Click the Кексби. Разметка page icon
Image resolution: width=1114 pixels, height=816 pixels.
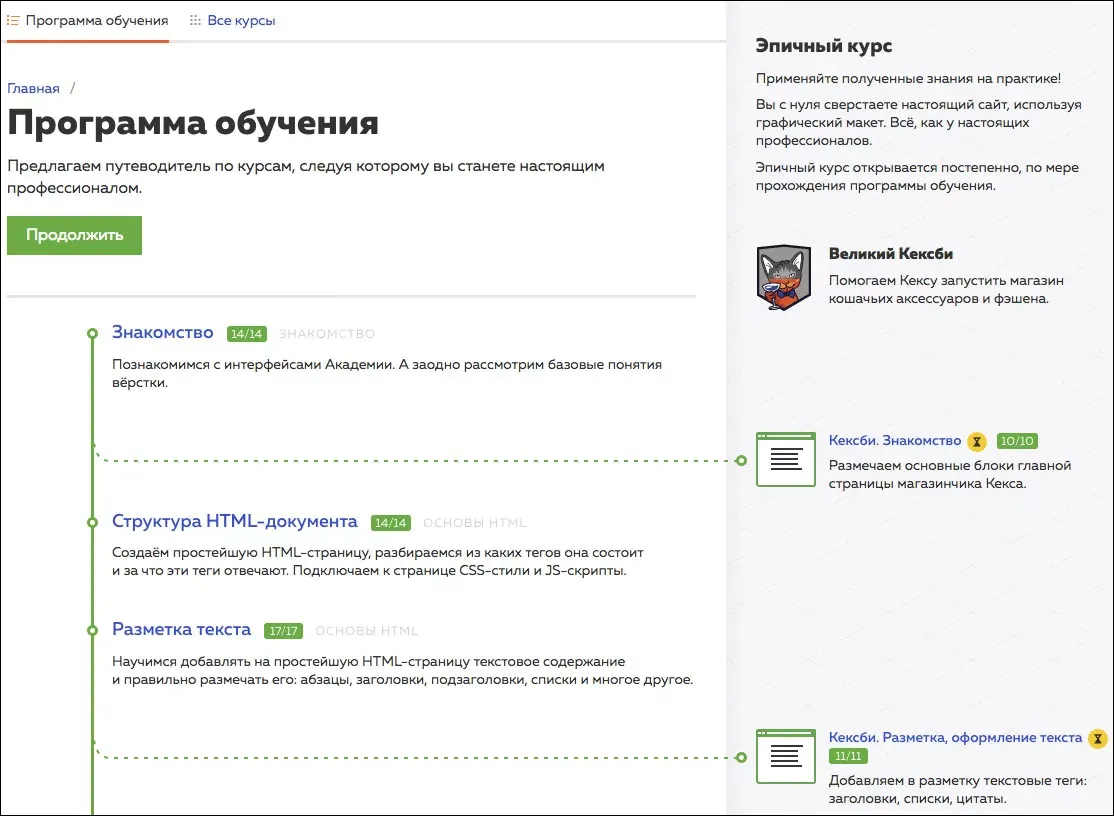[x=785, y=756]
